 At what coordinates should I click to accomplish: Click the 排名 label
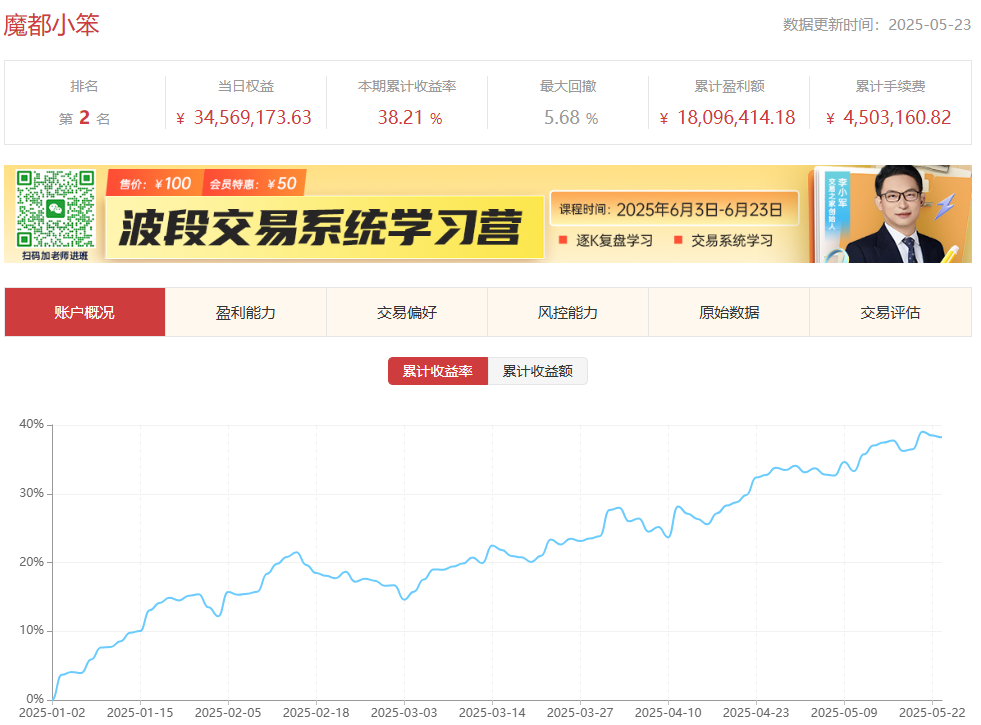pos(84,86)
